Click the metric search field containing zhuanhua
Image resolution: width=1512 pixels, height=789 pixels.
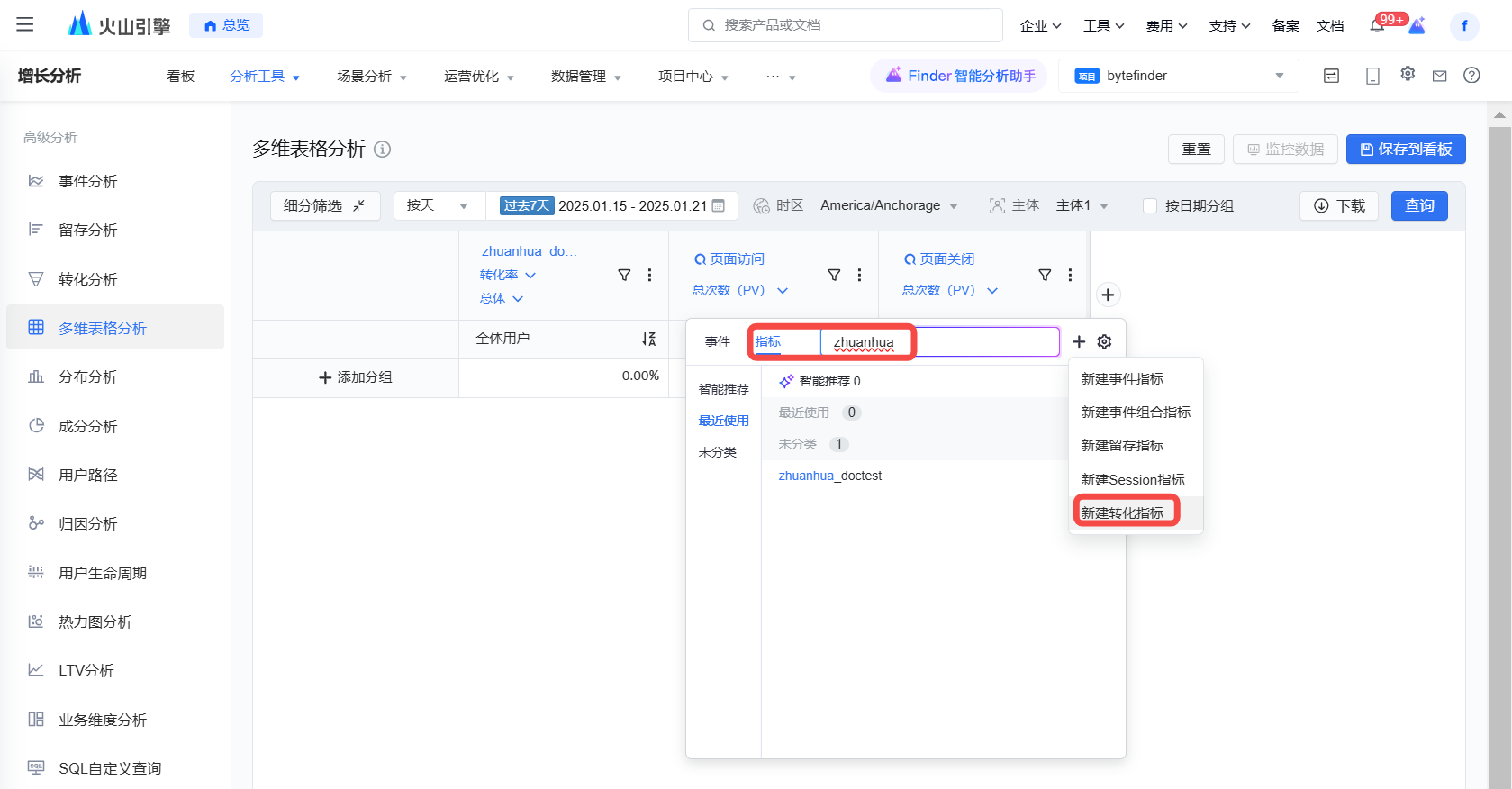(x=939, y=341)
